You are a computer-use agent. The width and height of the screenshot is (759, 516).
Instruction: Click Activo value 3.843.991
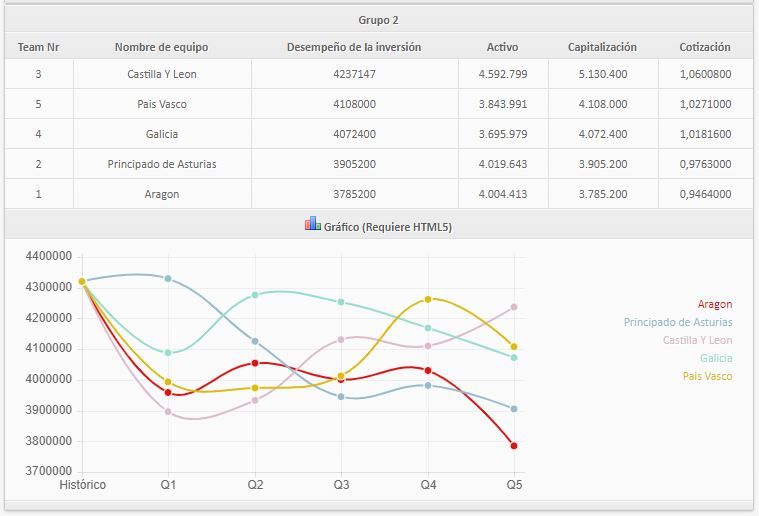point(503,104)
